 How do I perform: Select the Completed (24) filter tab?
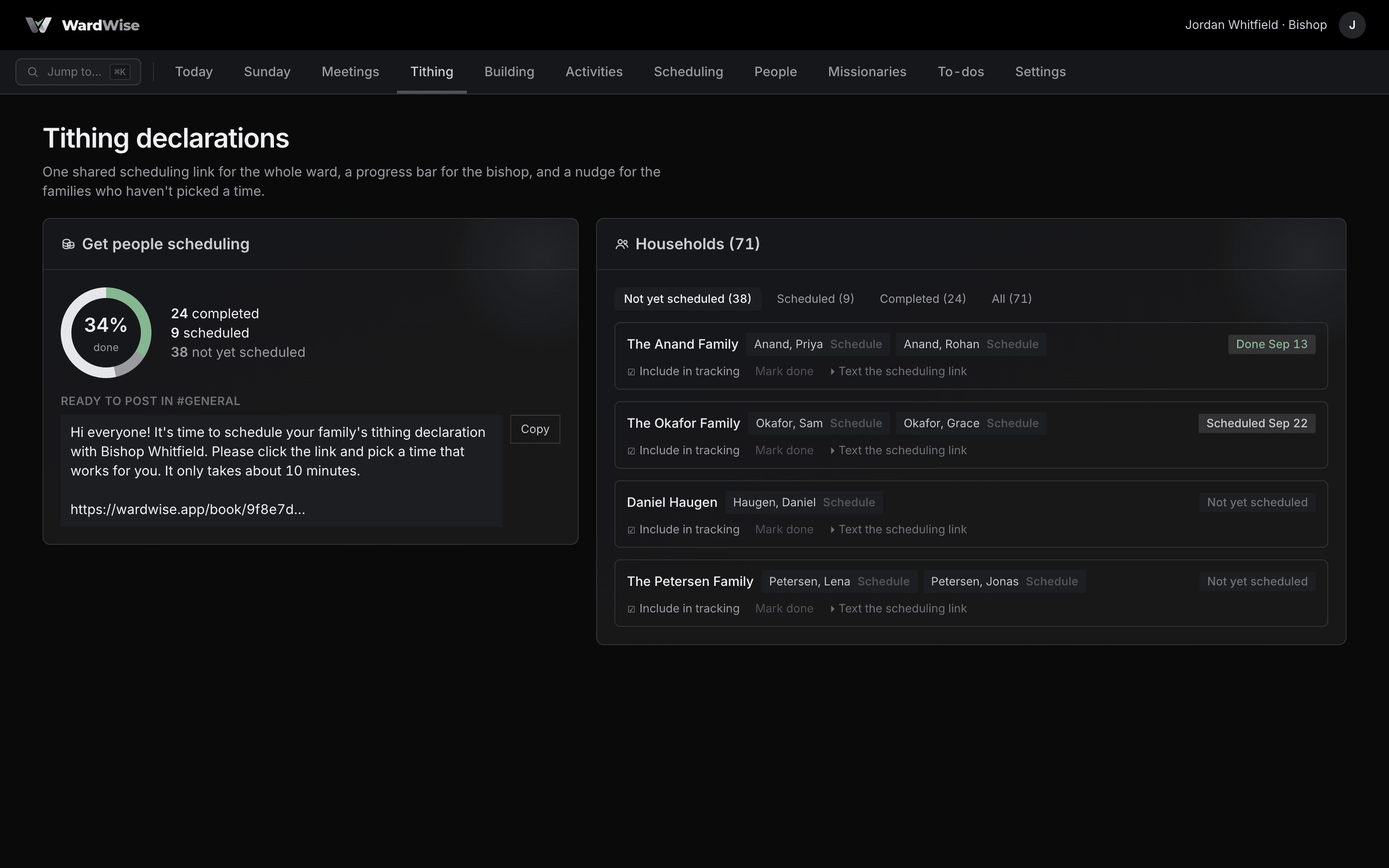(922, 299)
